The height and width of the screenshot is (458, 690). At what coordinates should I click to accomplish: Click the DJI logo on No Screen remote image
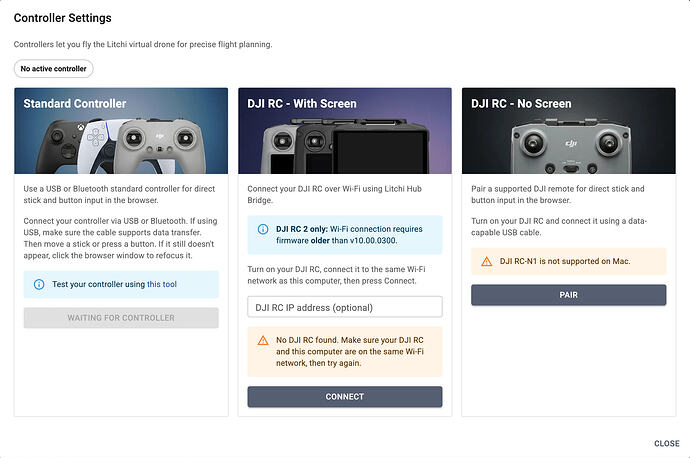[x=571, y=143]
